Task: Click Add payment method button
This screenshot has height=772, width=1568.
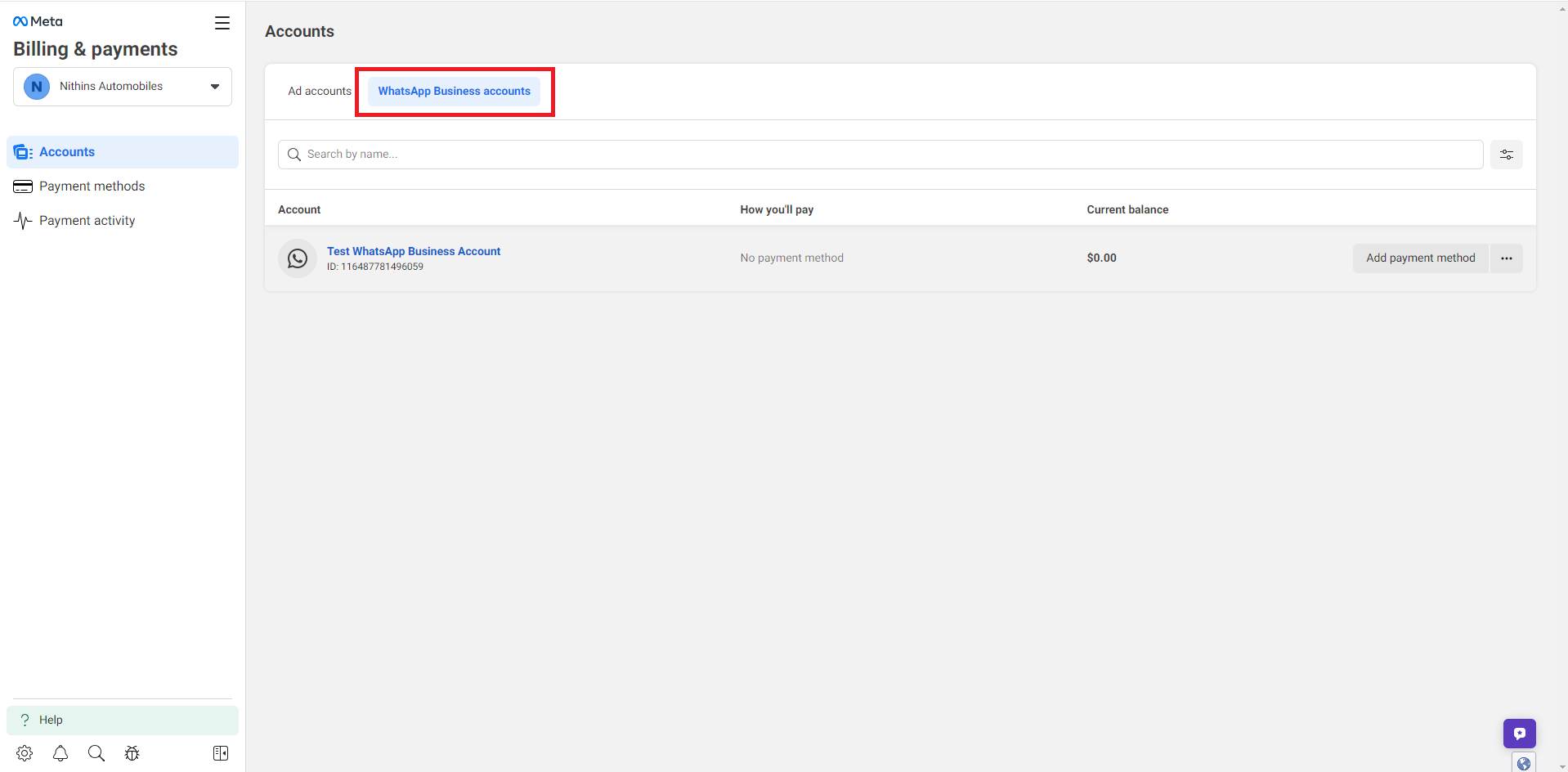Action: click(x=1420, y=258)
